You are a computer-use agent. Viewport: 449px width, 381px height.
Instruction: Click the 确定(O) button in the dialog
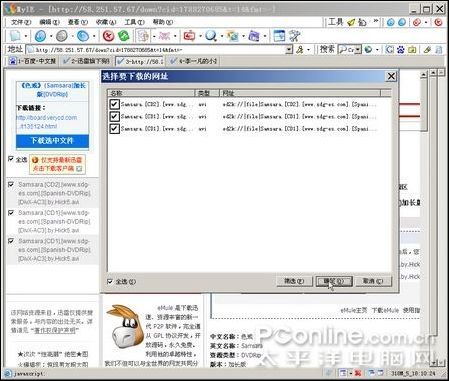click(x=334, y=281)
